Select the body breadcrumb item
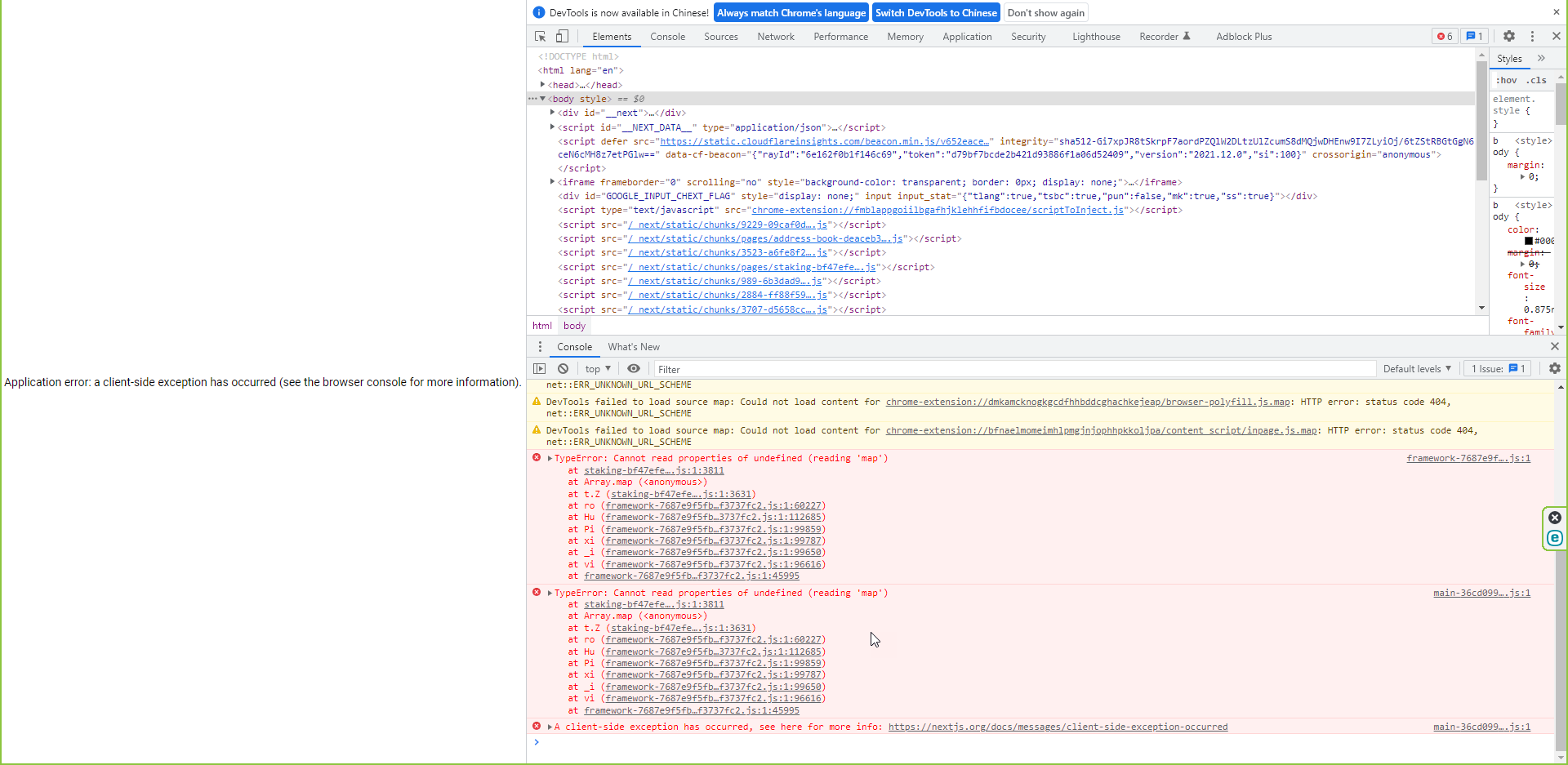 point(574,326)
